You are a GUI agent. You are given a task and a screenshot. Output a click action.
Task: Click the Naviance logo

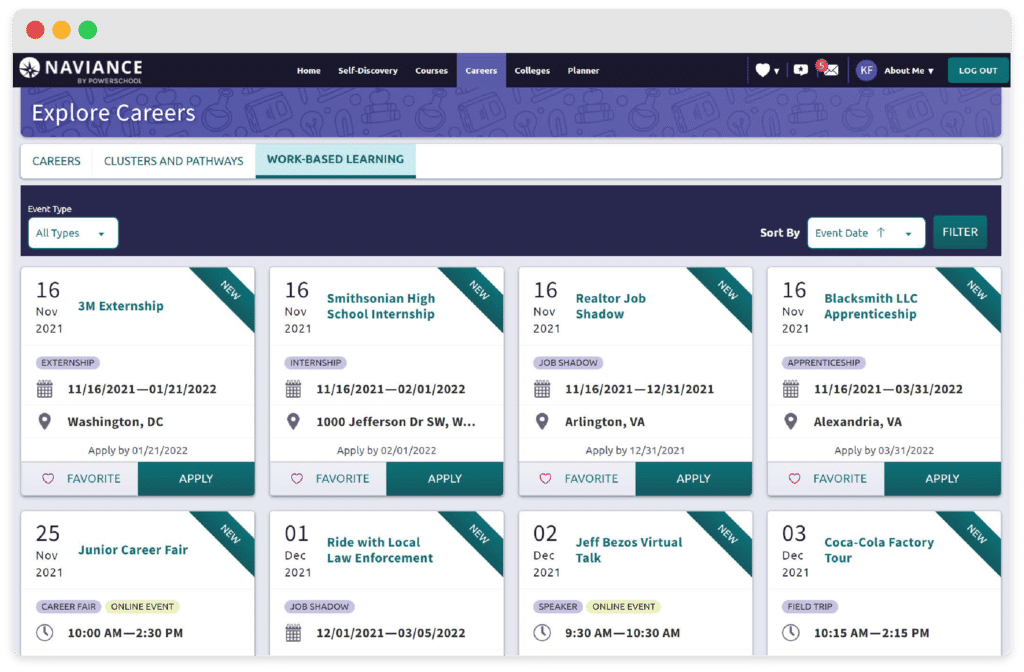[81, 70]
